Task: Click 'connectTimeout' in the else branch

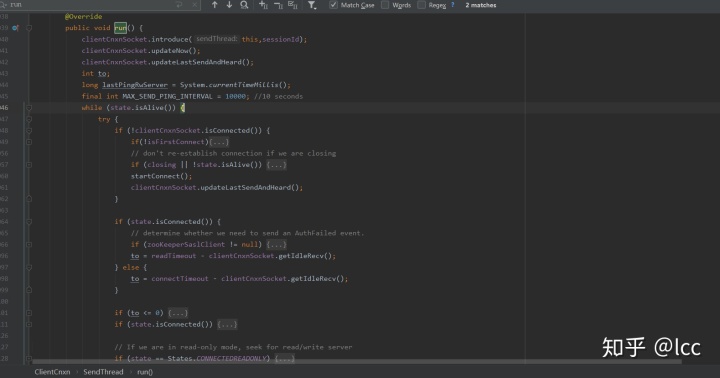Action: (180, 279)
